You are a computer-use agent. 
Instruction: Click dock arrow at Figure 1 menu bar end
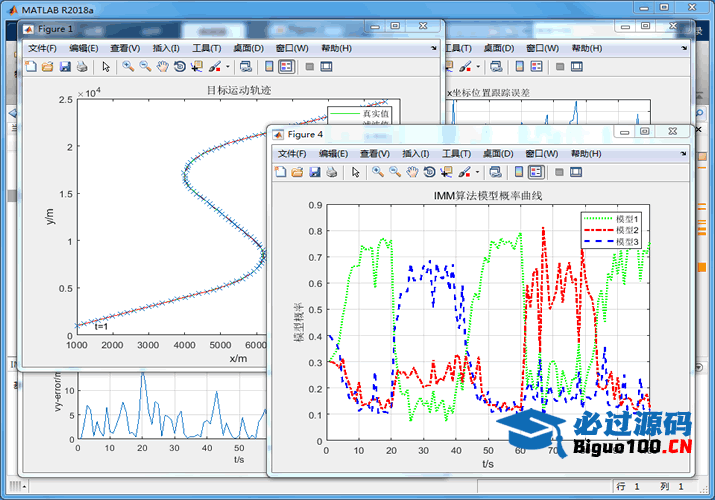point(433,48)
